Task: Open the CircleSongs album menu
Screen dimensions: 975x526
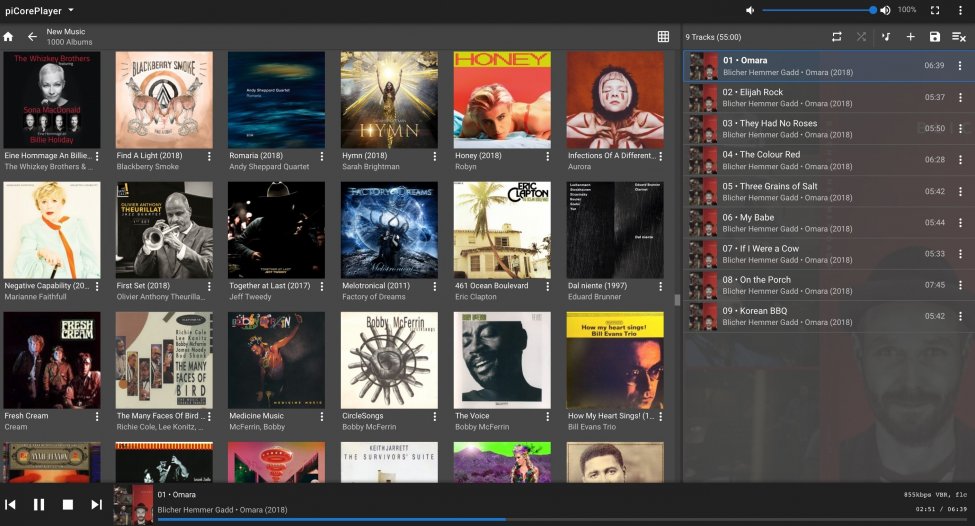Action: pyautogui.click(x=435, y=416)
